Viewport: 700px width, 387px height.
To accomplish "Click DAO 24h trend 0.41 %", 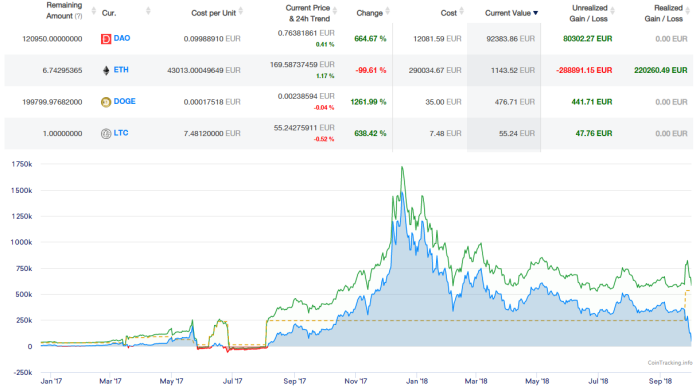I will coord(325,45).
